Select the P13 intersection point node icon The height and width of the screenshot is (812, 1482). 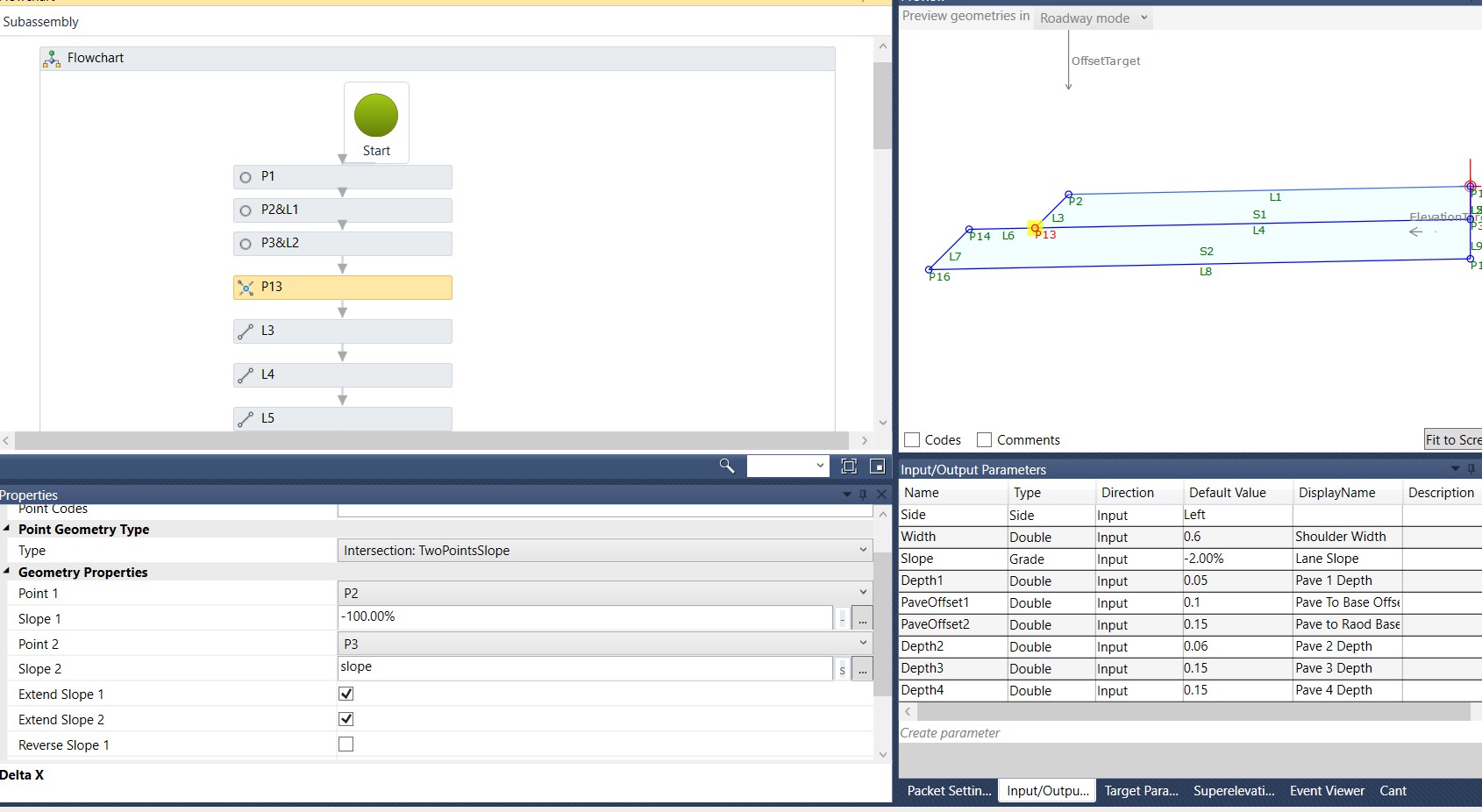[x=246, y=288]
